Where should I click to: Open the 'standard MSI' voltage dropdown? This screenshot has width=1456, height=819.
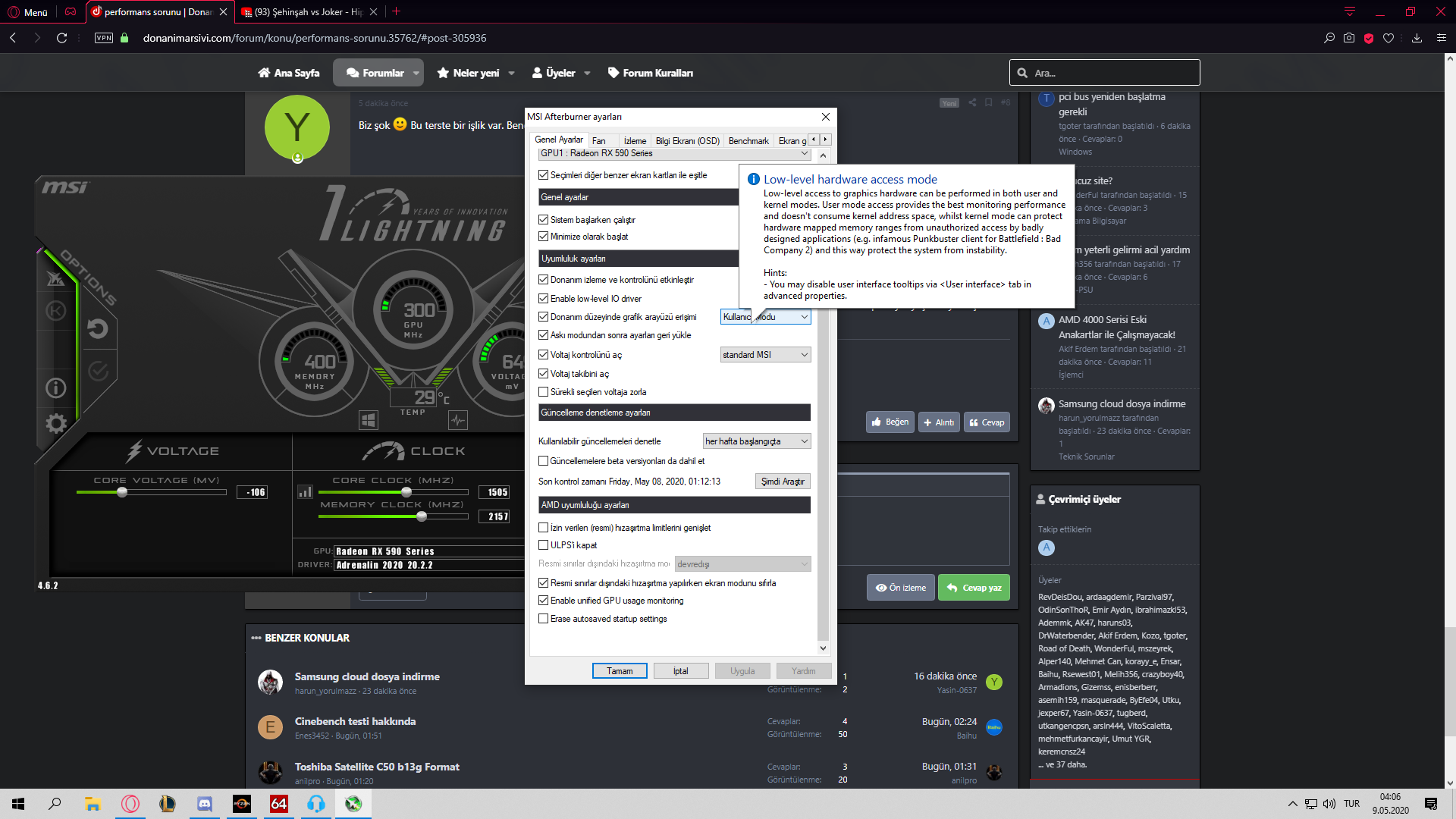pos(765,355)
